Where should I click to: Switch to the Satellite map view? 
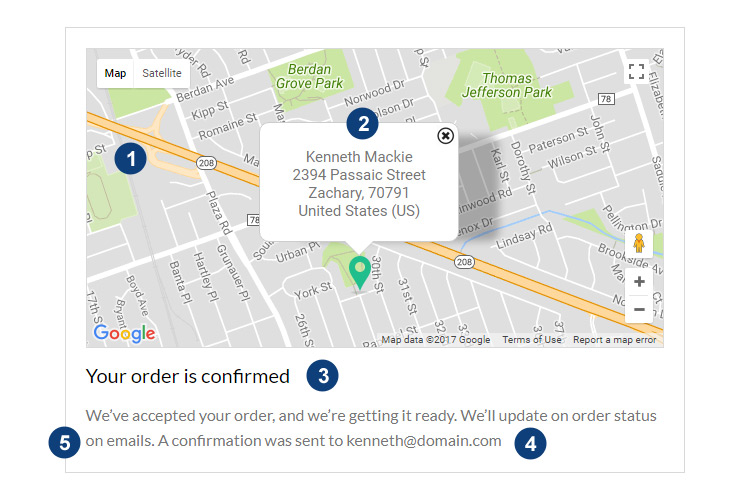pos(162,73)
